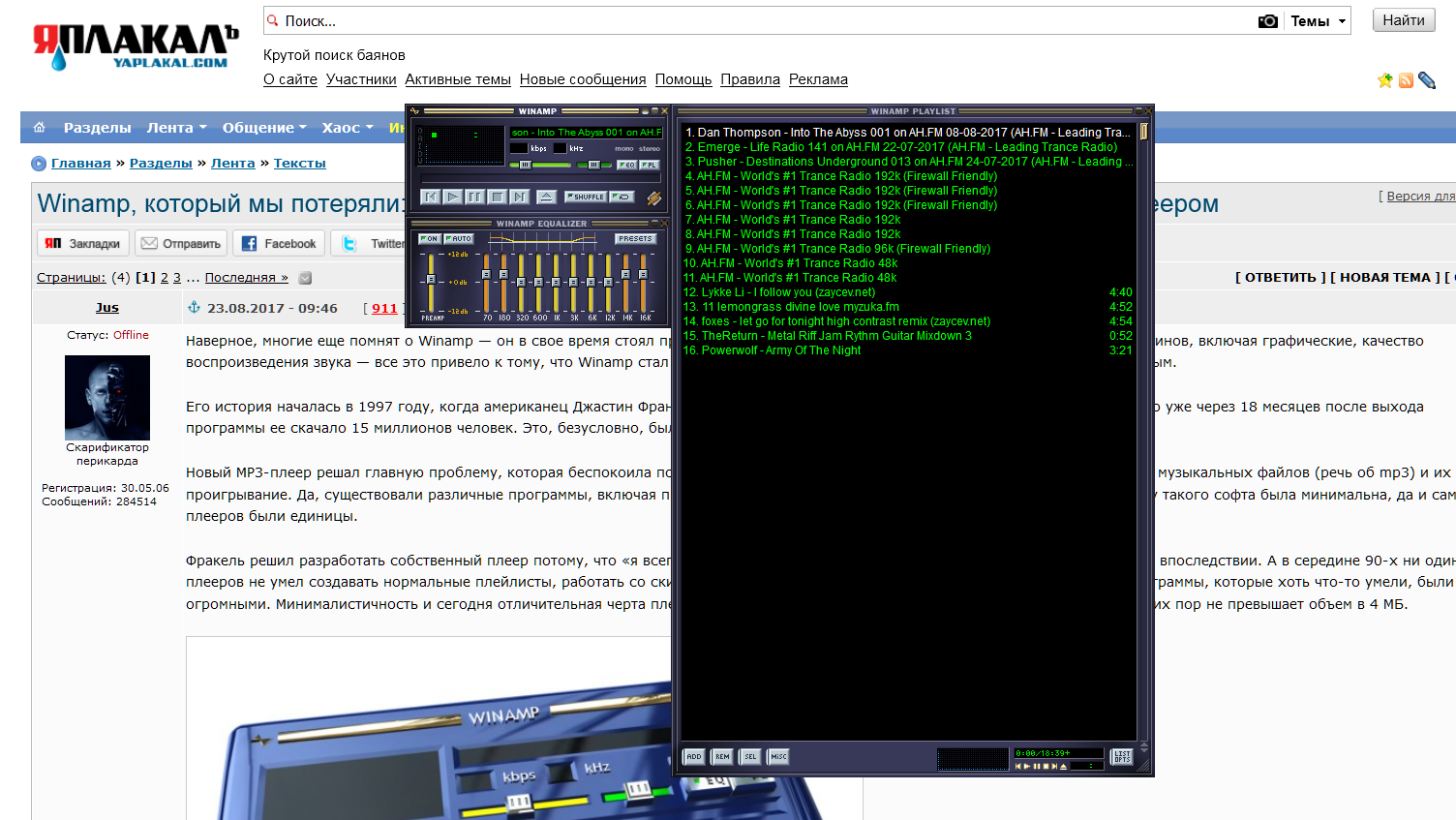Open the Помощь link
The width and height of the screenshot is (1456, 820).
[683, 79]
